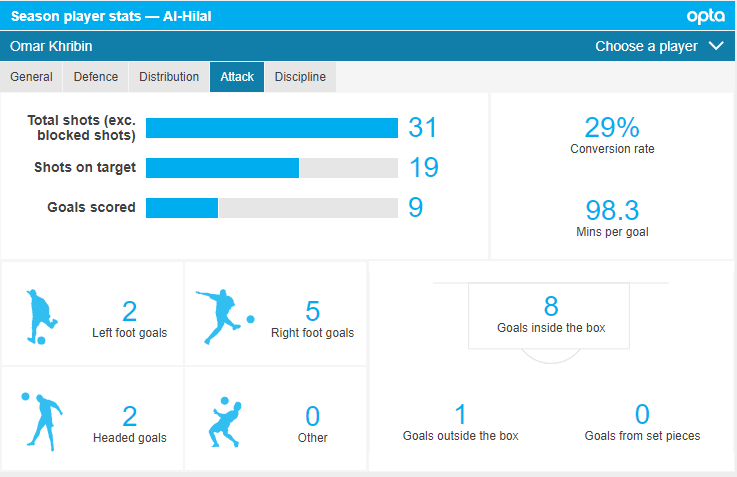Select the Distribution tab

tap(169, 77)
